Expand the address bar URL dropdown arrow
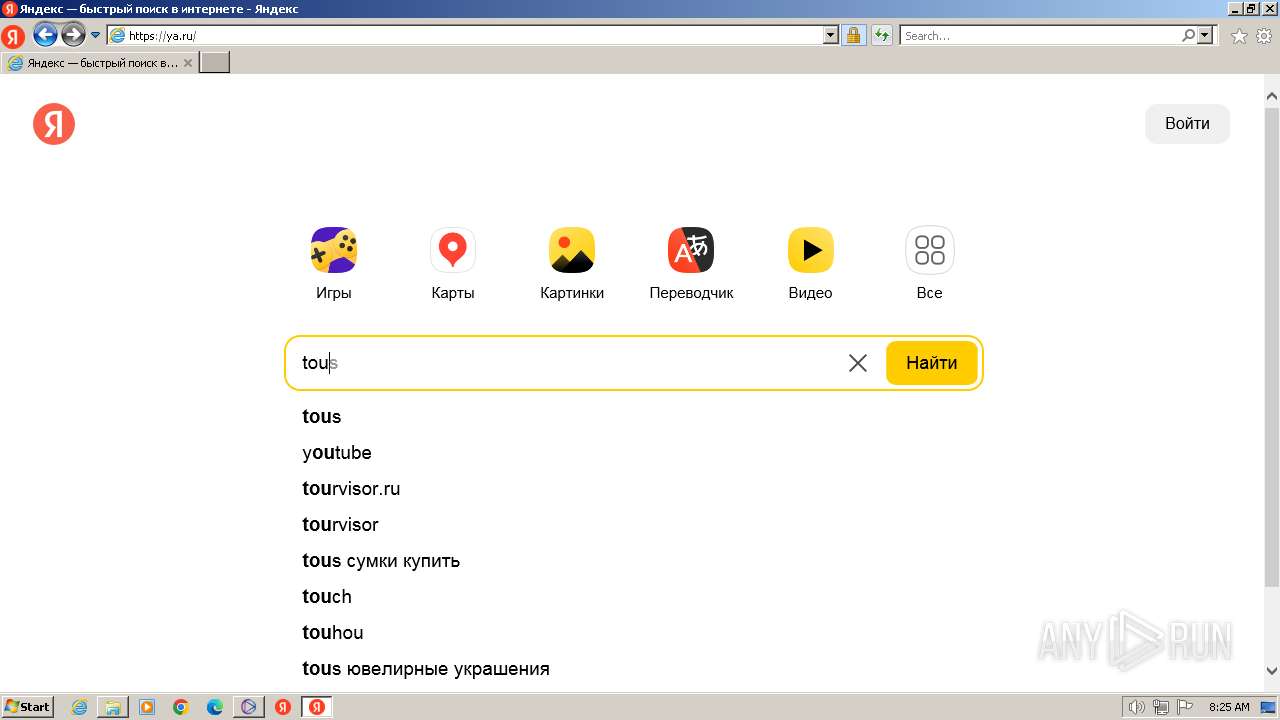 [831, 35]
